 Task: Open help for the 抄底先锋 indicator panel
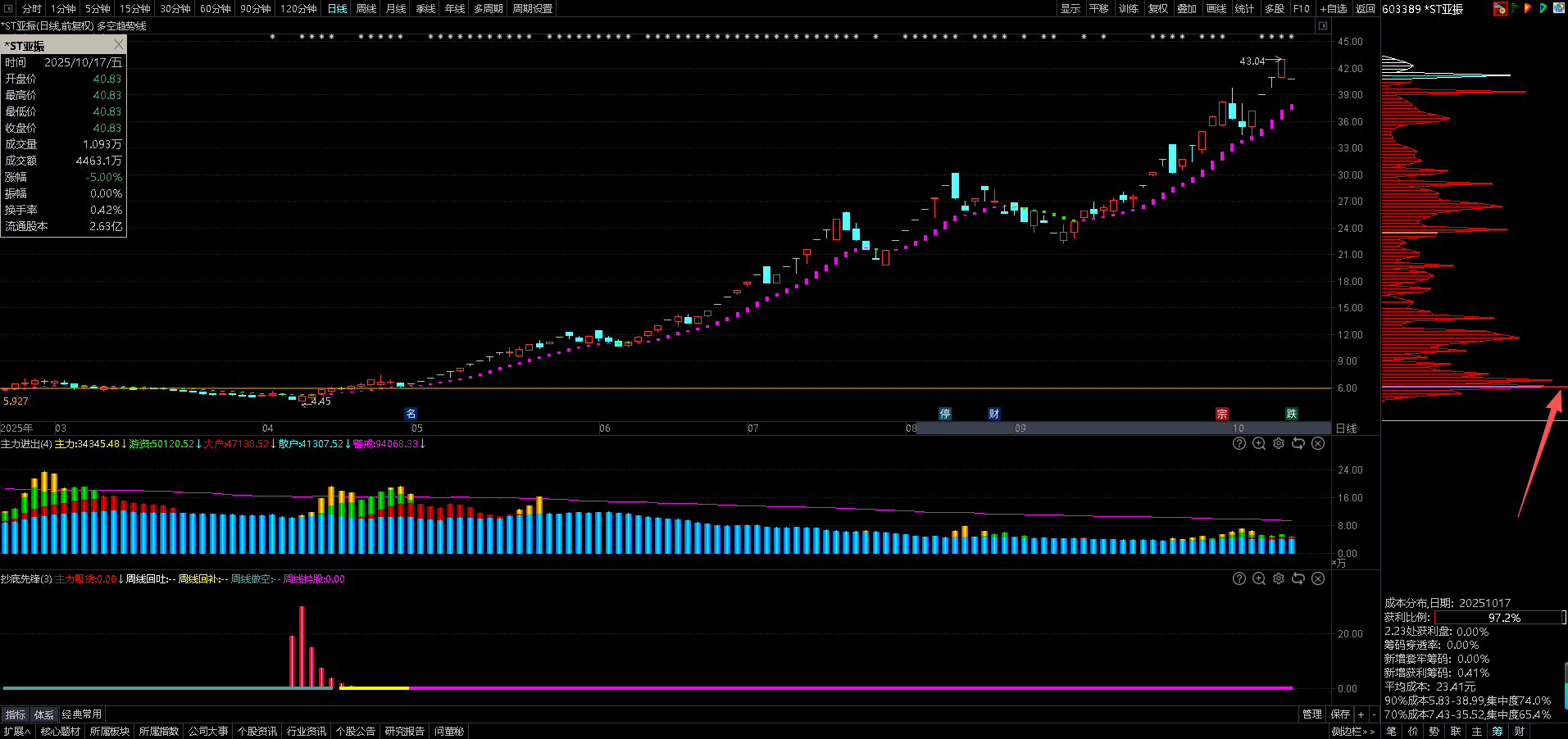(x=1239, y=578)
